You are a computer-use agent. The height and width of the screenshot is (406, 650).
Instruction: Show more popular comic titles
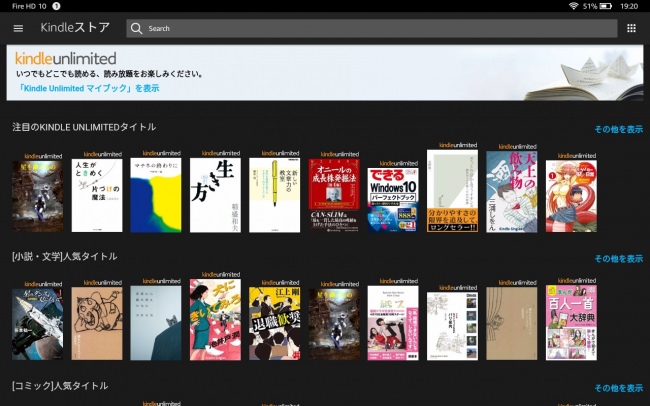(x=618, y=388)
